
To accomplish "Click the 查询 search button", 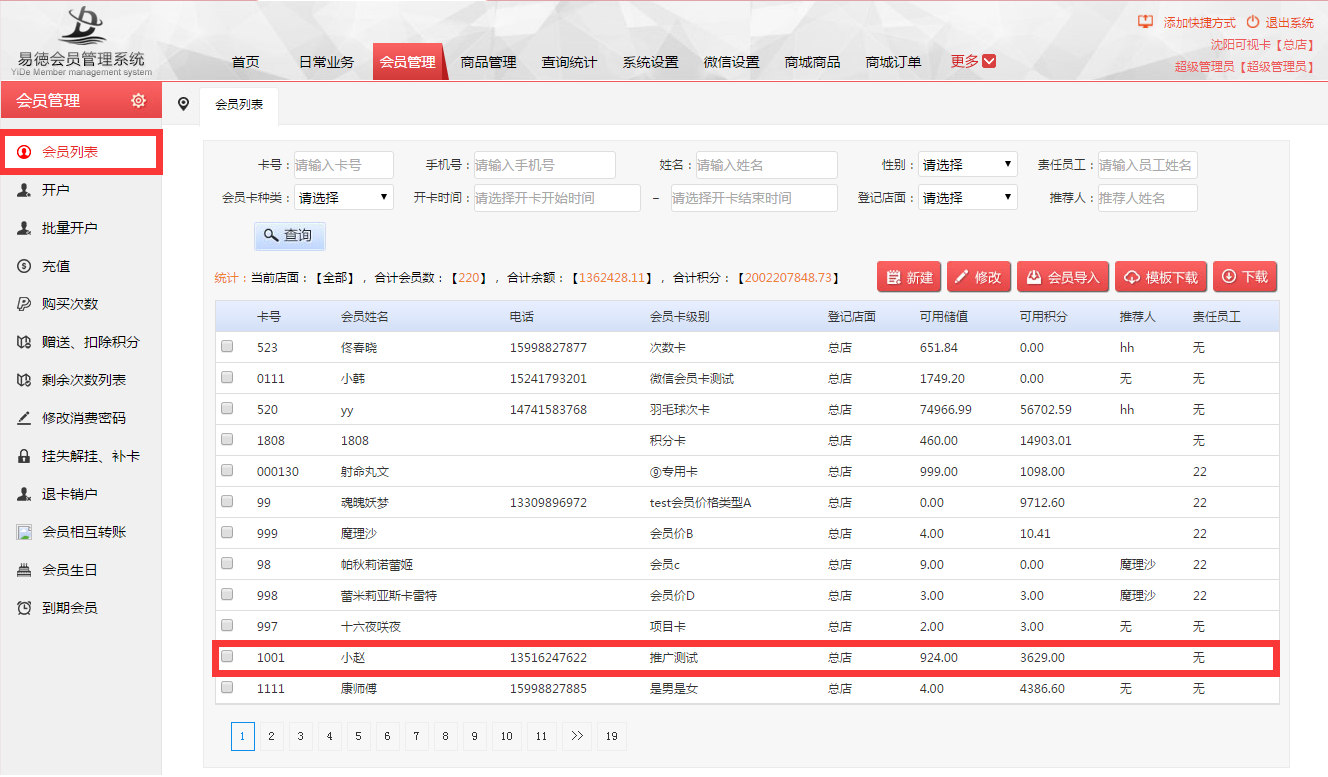I will pos(289,236).
